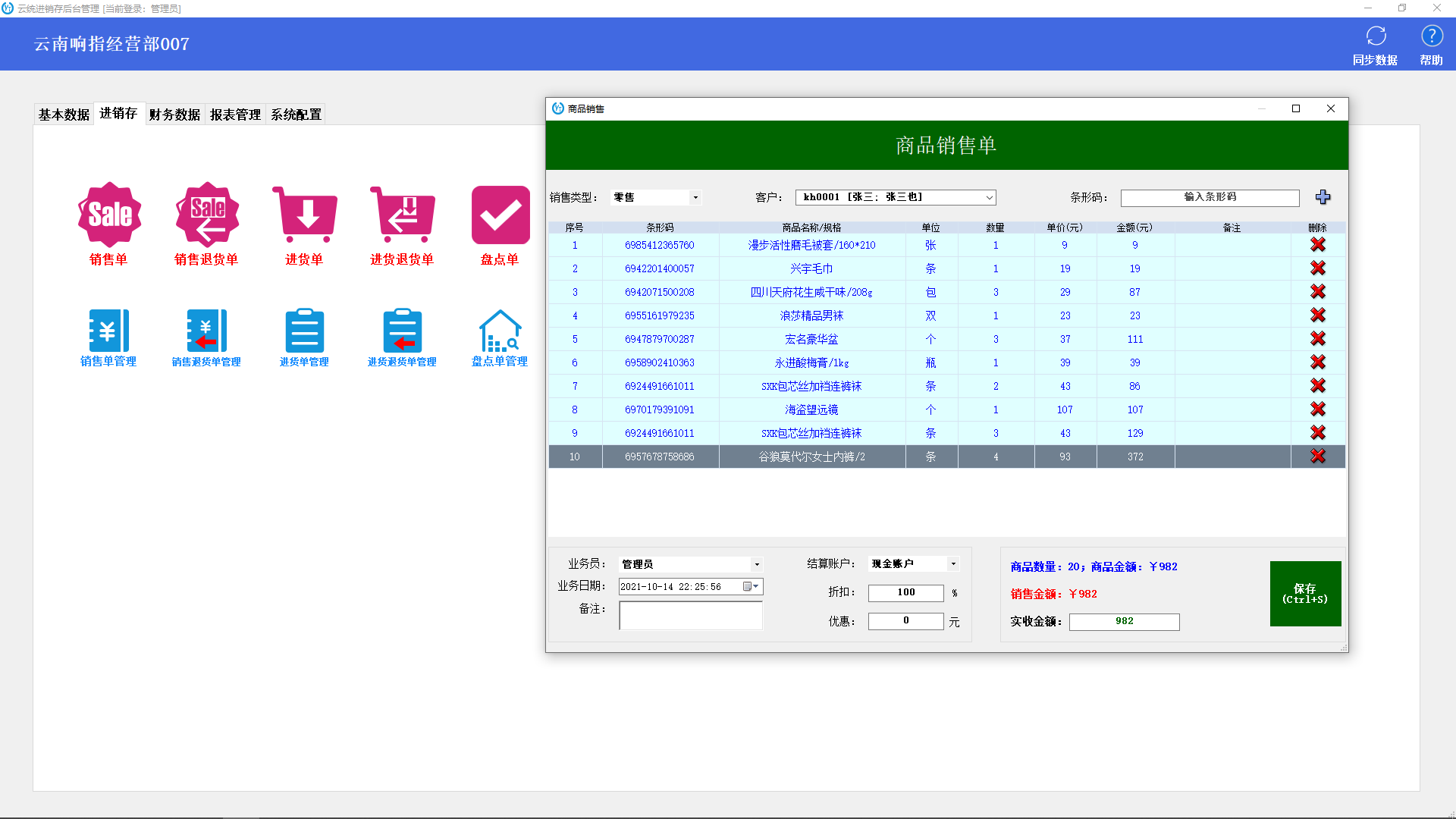Expand 客户 selection dropdown
The width and height of the screenshot is (1456, 819).
(x=989, y=197)
